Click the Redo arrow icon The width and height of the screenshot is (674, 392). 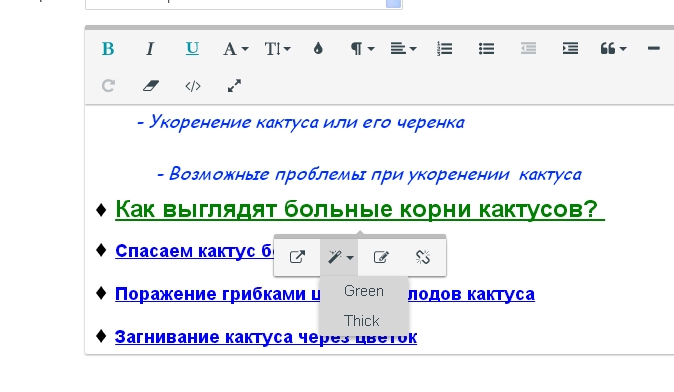108,86
